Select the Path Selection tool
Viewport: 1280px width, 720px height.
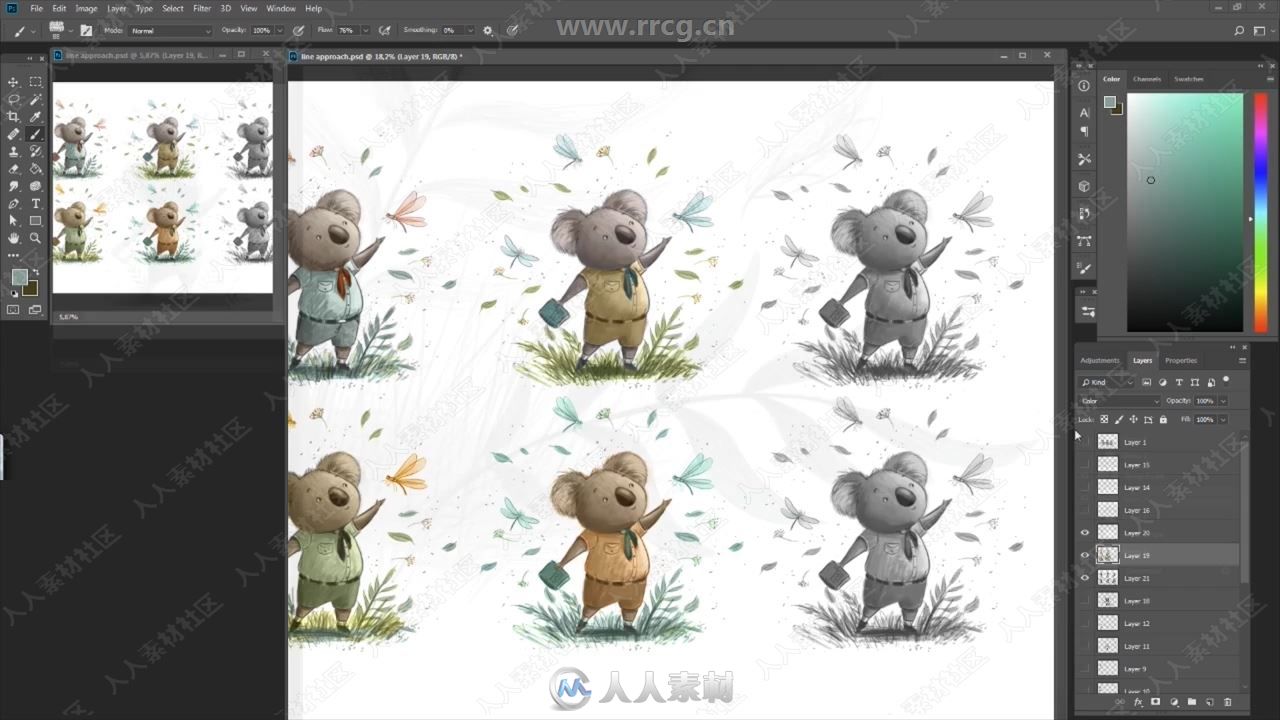(x=13, y=221)
